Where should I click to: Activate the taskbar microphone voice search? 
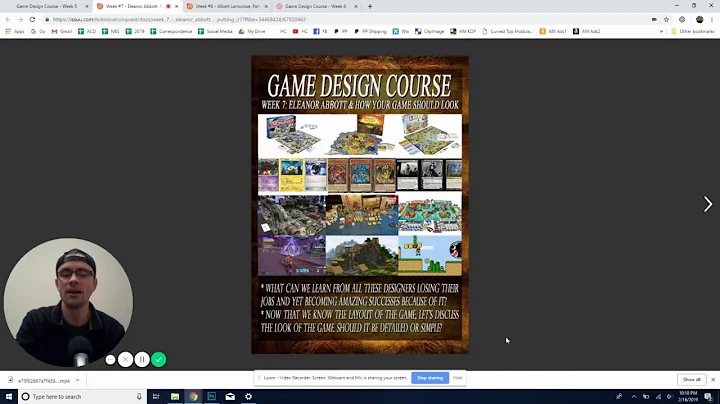tap(139, 396)
